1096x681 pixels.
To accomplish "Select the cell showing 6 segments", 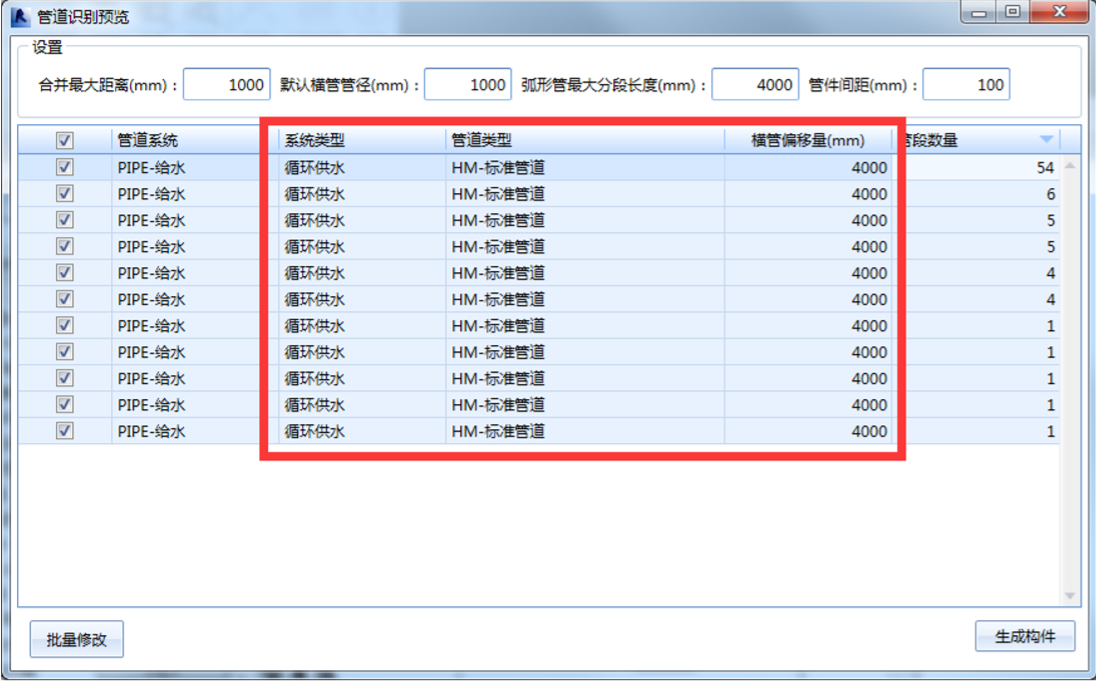I will (976, 194).
